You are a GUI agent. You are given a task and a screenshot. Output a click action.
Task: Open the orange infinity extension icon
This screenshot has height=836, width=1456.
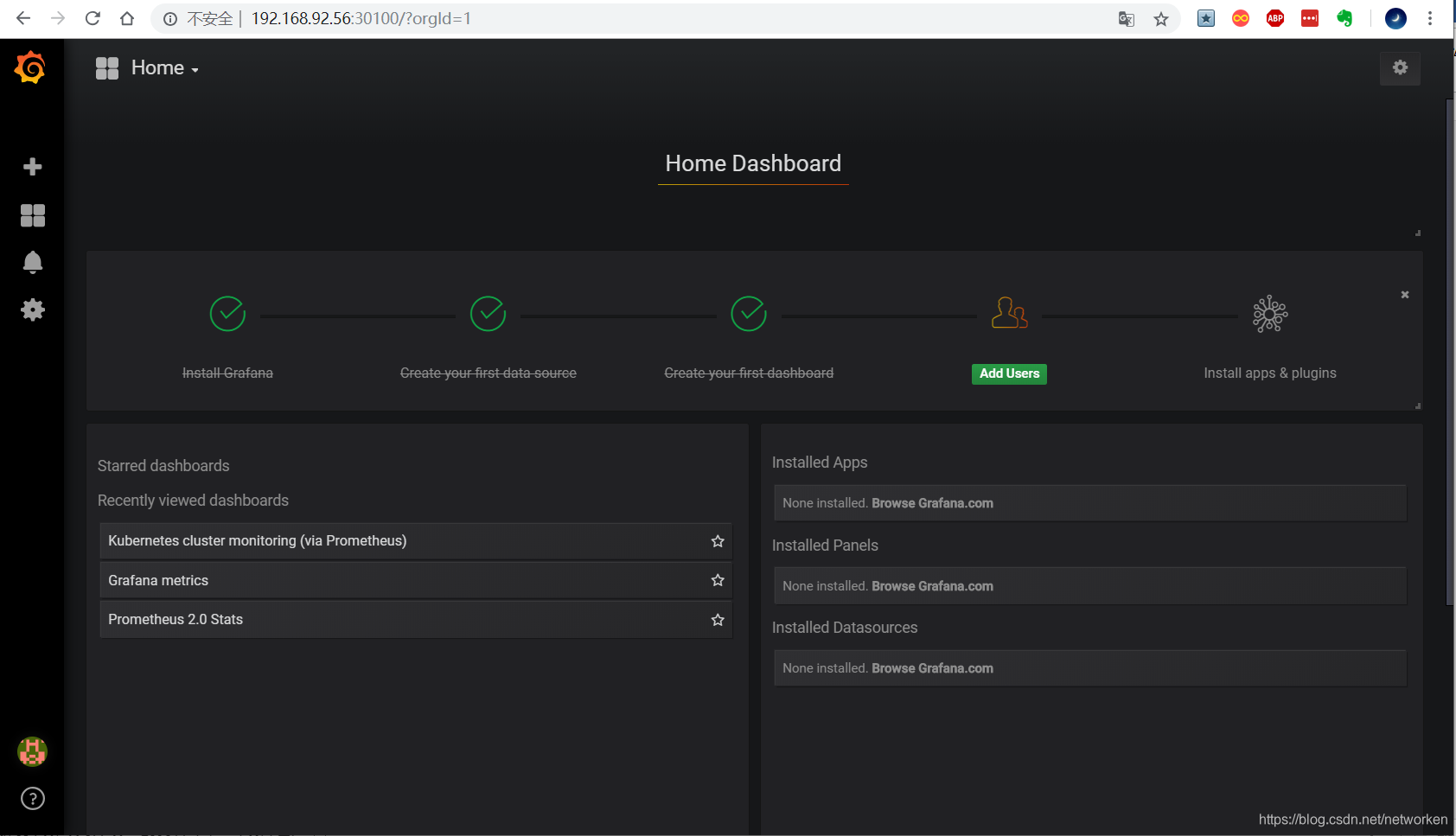pyautogui.click(x=1241, y=18)
